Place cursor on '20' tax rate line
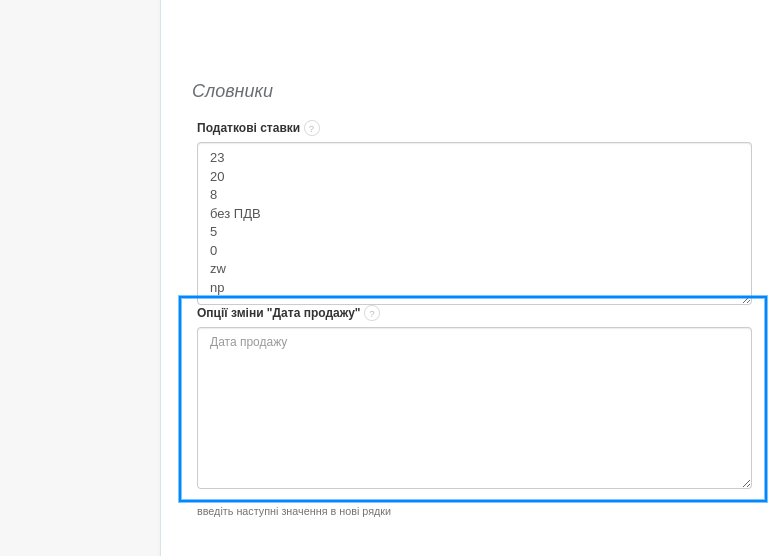The height and width of the screenshot is (556, 778). point(217,177)
